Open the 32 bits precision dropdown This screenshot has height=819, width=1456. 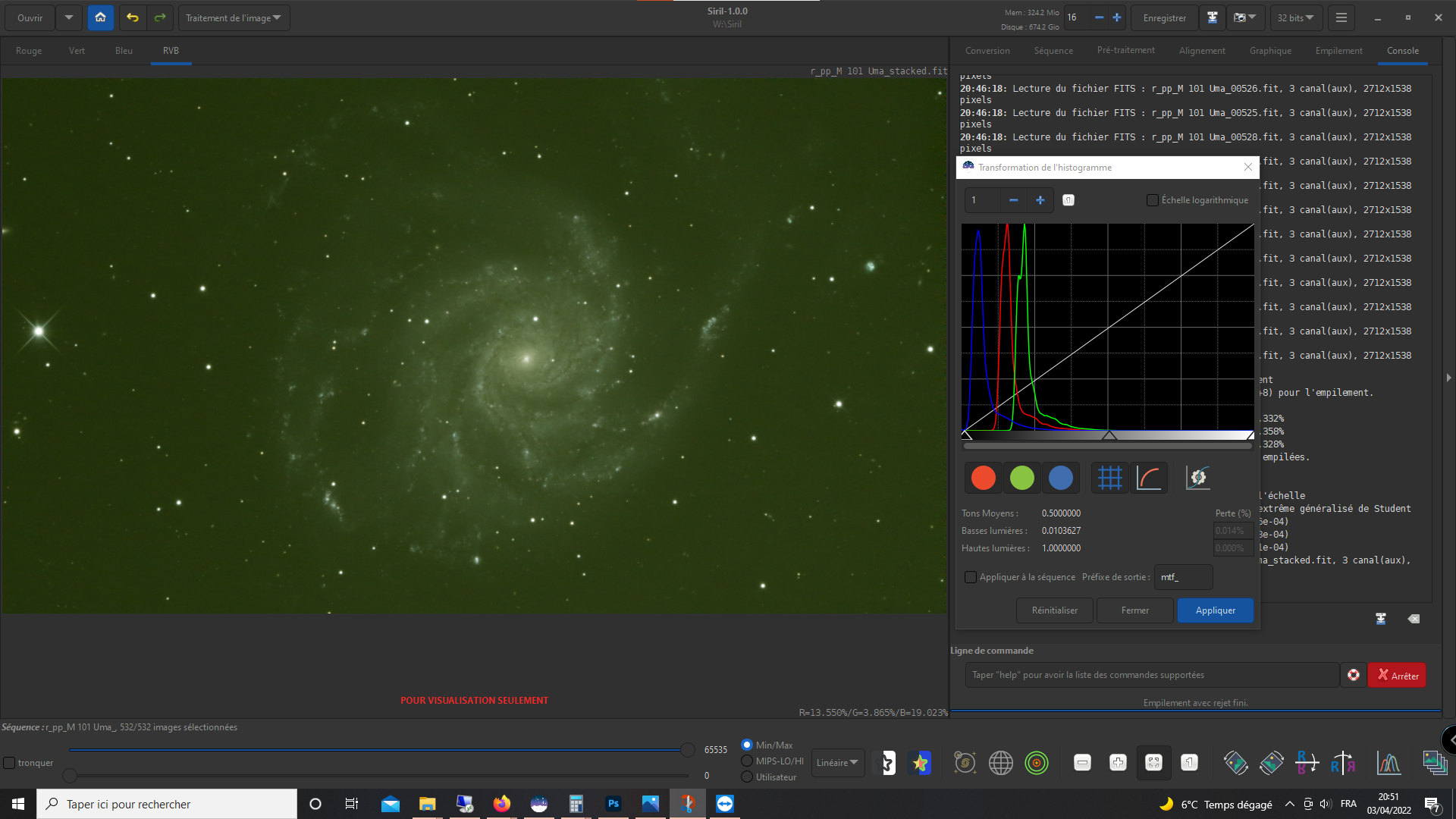pyautogui.click(x=1296, y=17)
